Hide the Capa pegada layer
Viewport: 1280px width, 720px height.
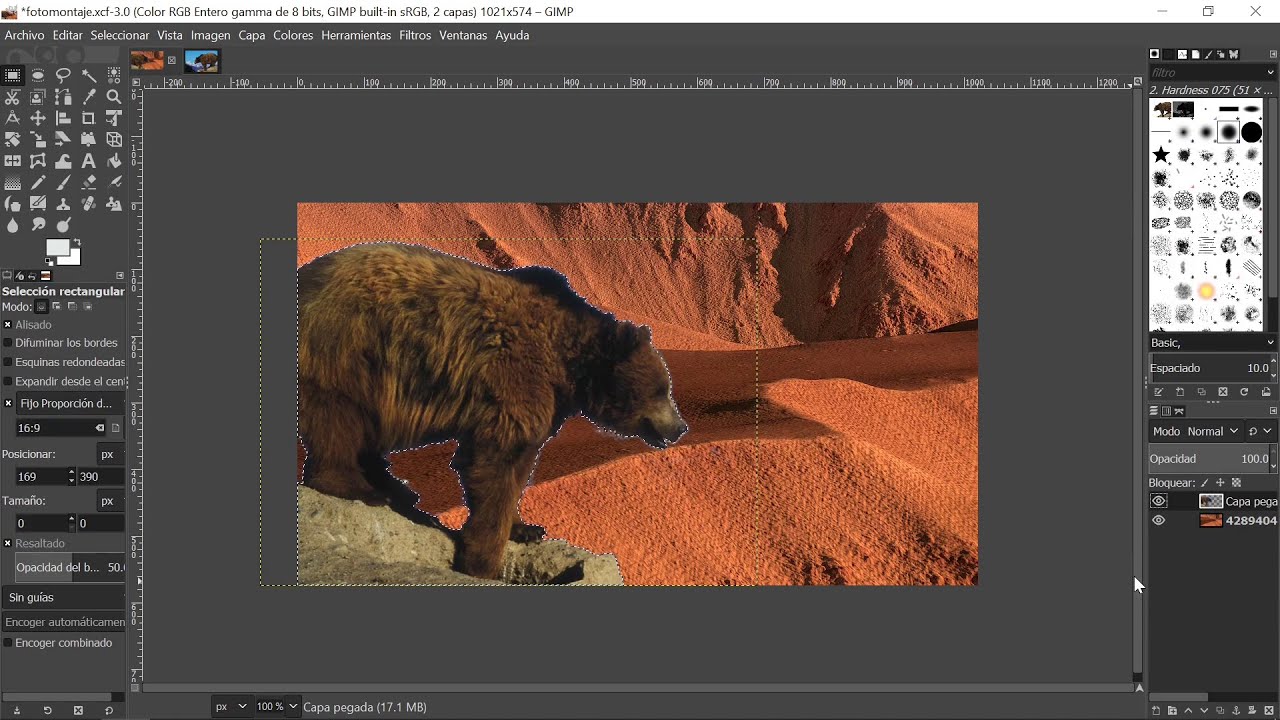point(1159,501)
